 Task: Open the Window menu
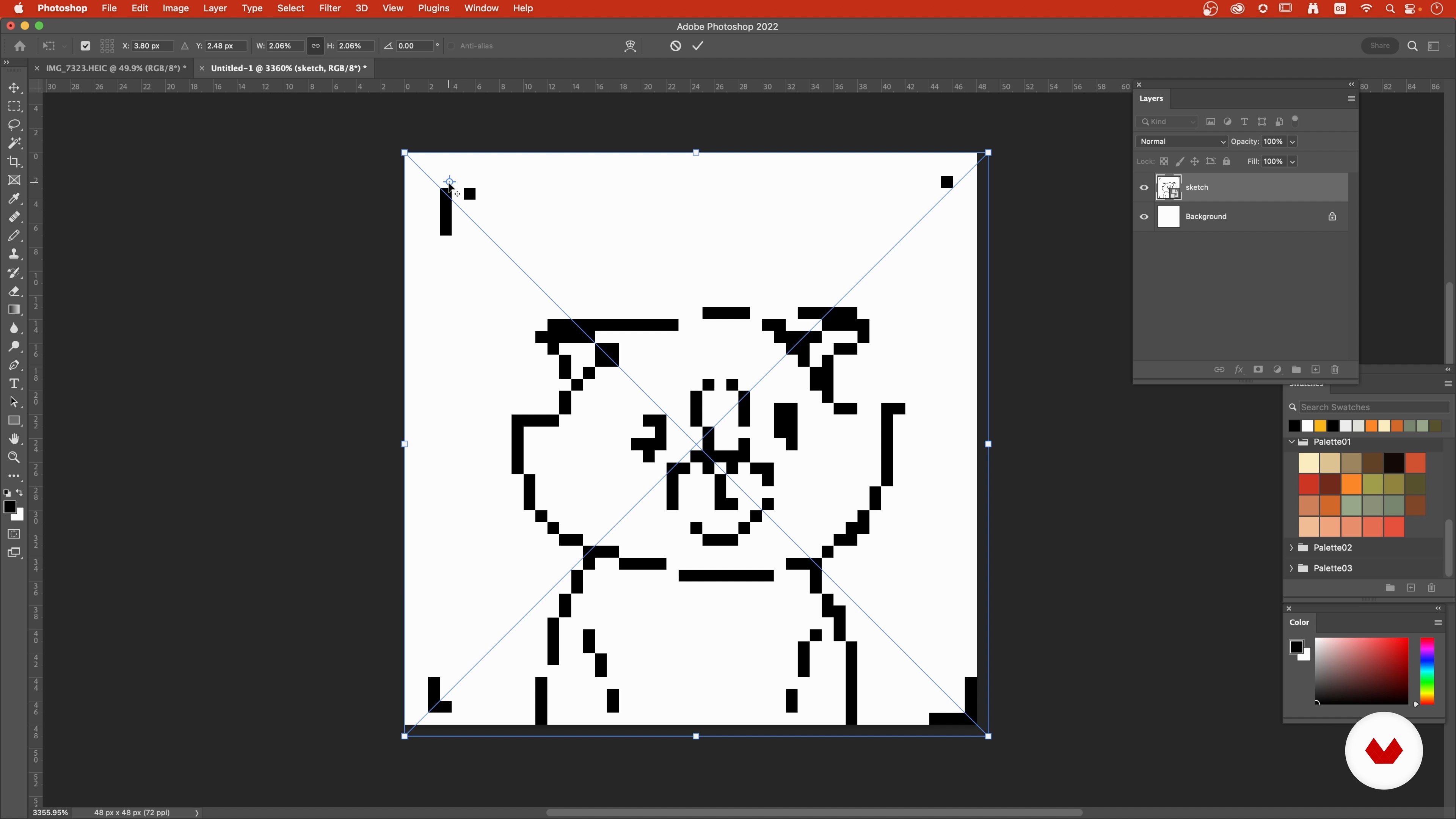(x=481, y=8)
